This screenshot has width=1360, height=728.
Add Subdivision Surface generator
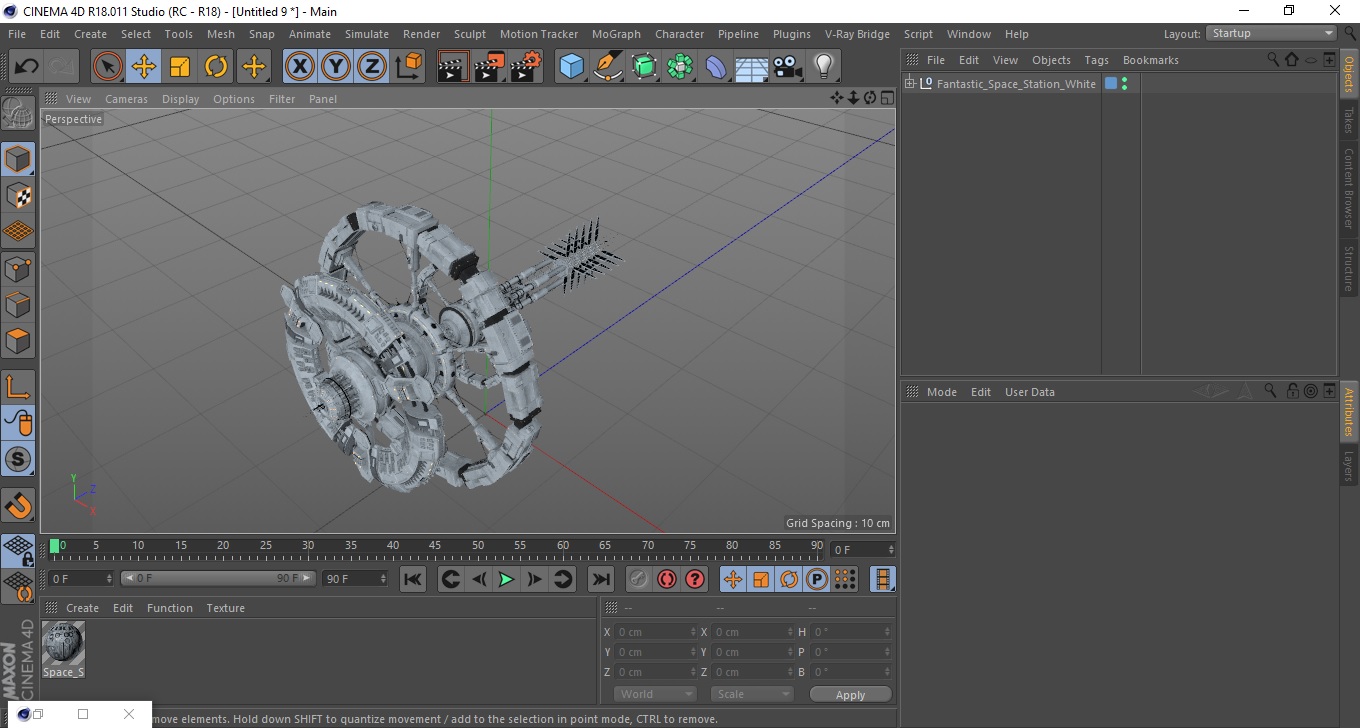644,67
